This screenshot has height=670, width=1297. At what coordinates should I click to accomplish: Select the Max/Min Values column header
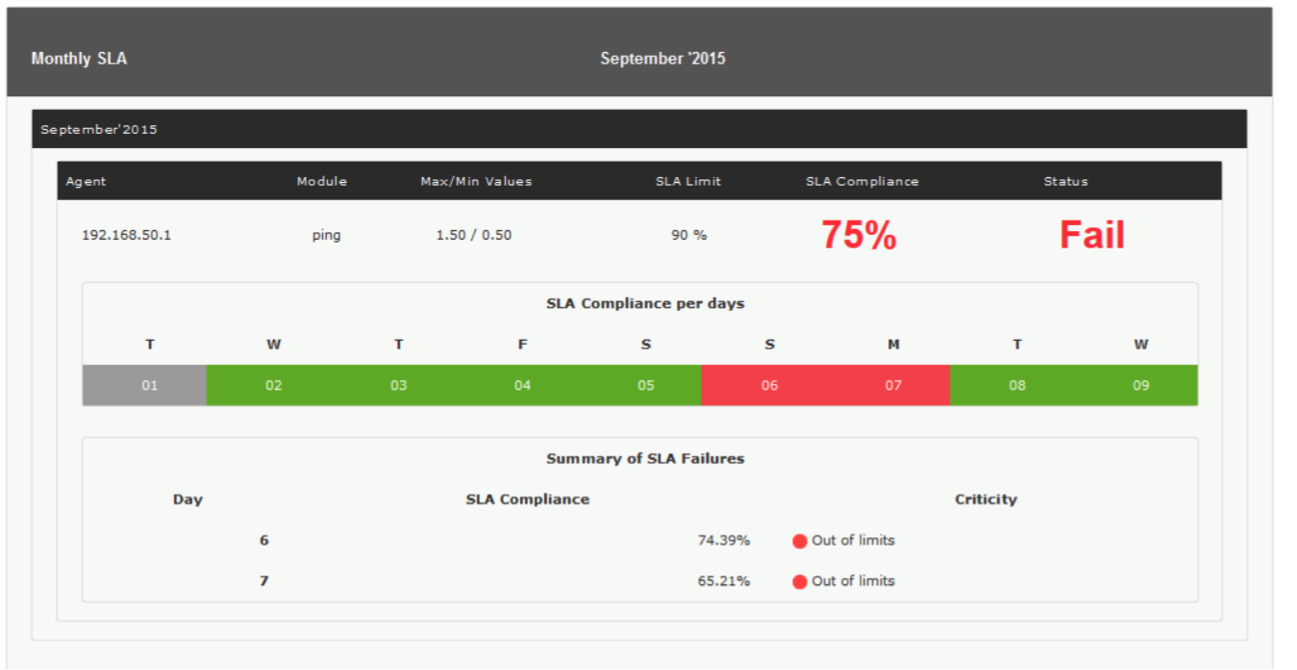[476, 182]
